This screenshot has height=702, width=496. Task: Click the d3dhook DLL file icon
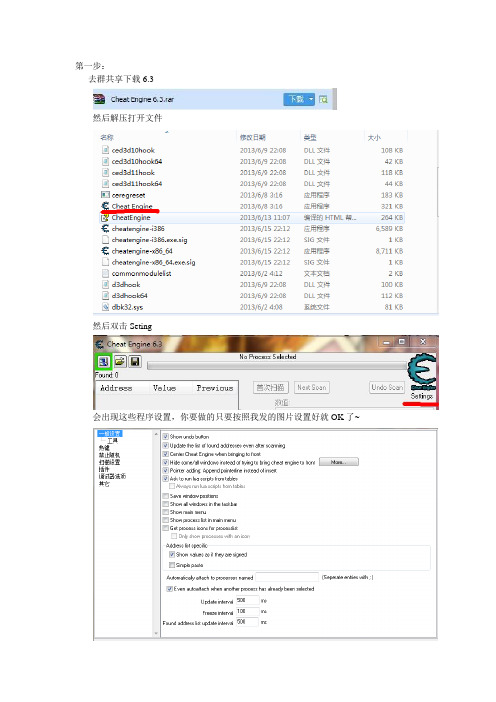tap(105, 284)
